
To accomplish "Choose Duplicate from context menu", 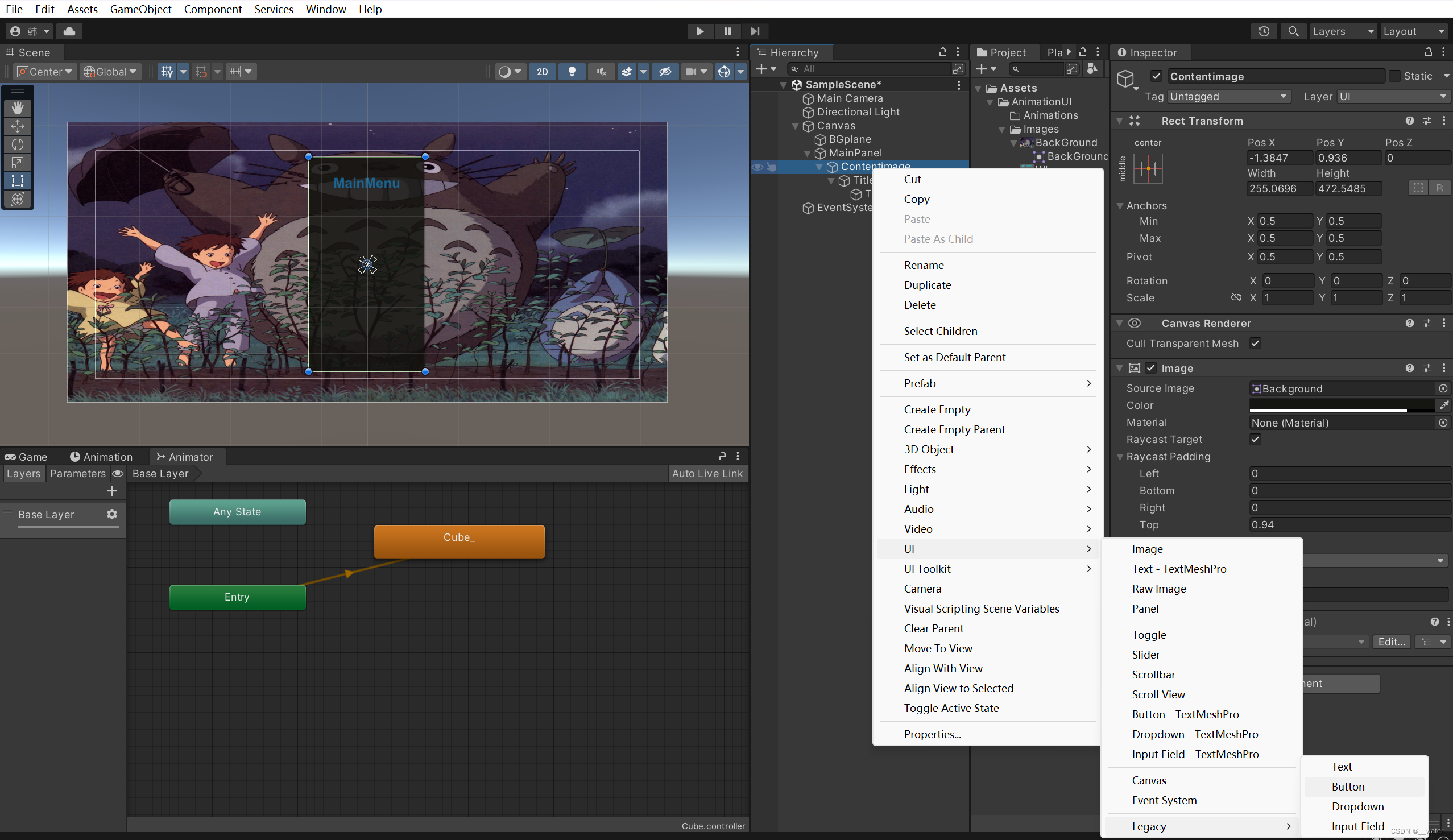I will tap(928, 285).
